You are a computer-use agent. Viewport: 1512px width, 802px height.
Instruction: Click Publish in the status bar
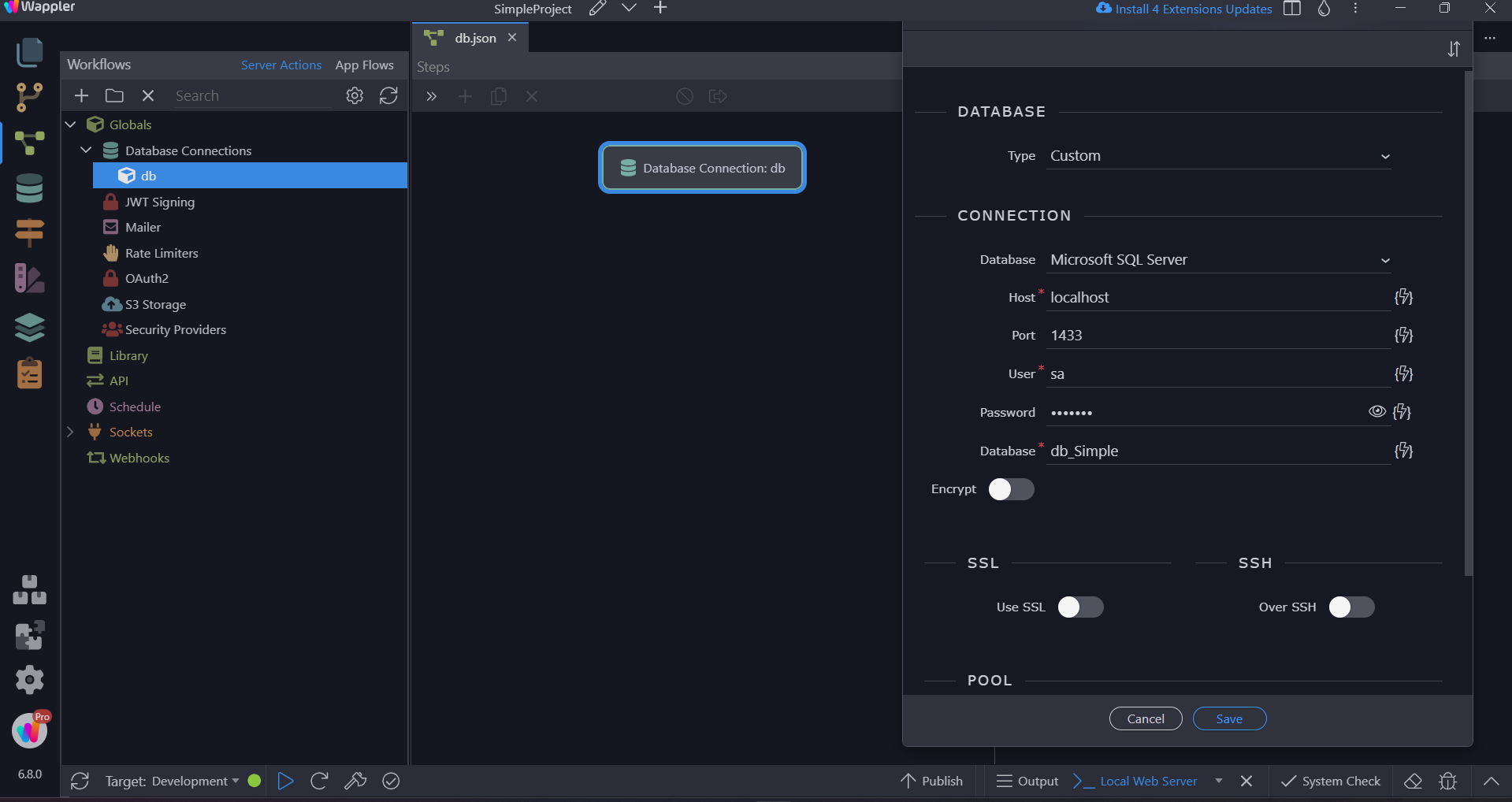931,781
